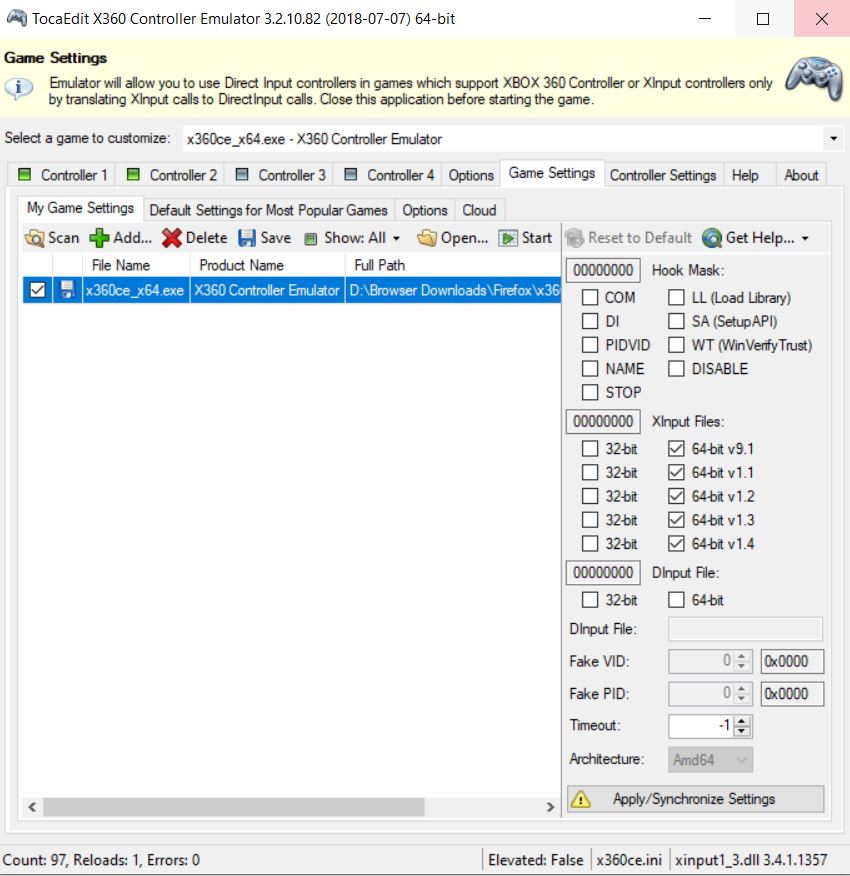Check WT (WinVerifyTrust) option
Screen dimensions: 850x876
(676, 345)
